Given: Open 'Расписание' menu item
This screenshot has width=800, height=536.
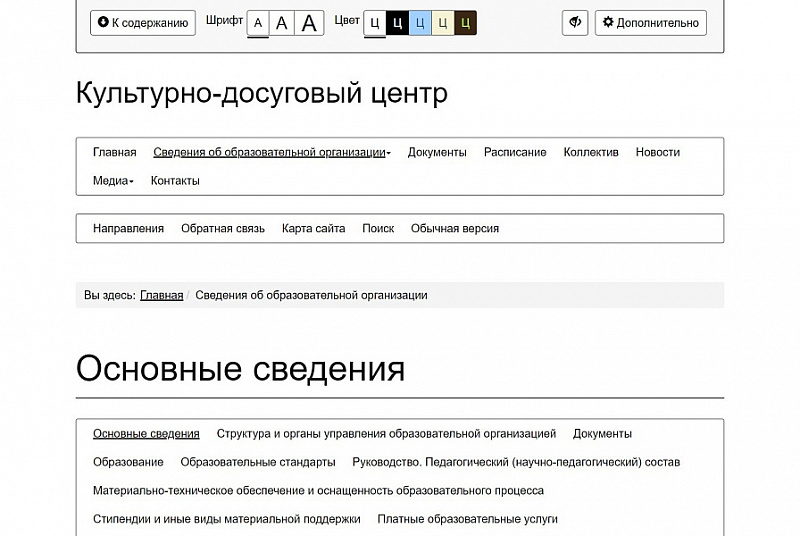Looking at the screenshot, I should [x=515, y=152].
